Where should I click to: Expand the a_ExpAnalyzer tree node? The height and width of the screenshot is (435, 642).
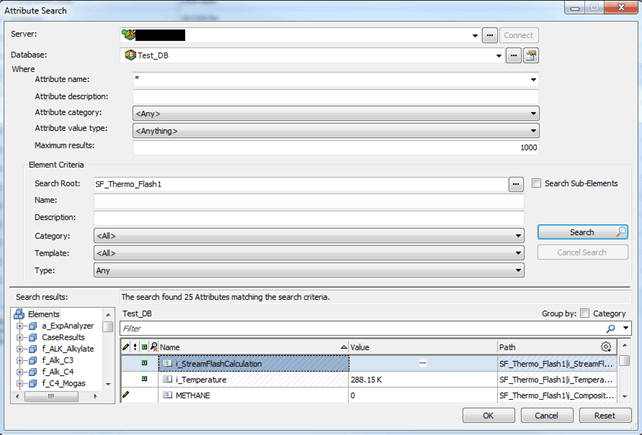(19, 326)
